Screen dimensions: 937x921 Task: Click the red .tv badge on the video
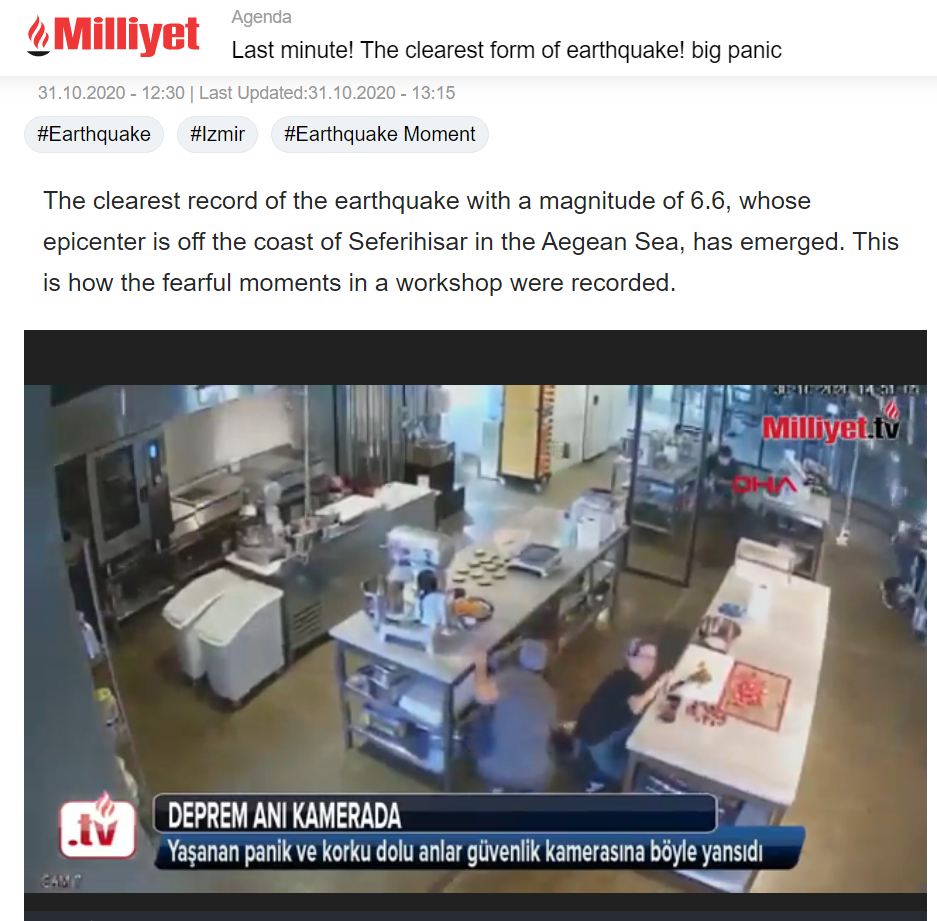tap(98, 826)
